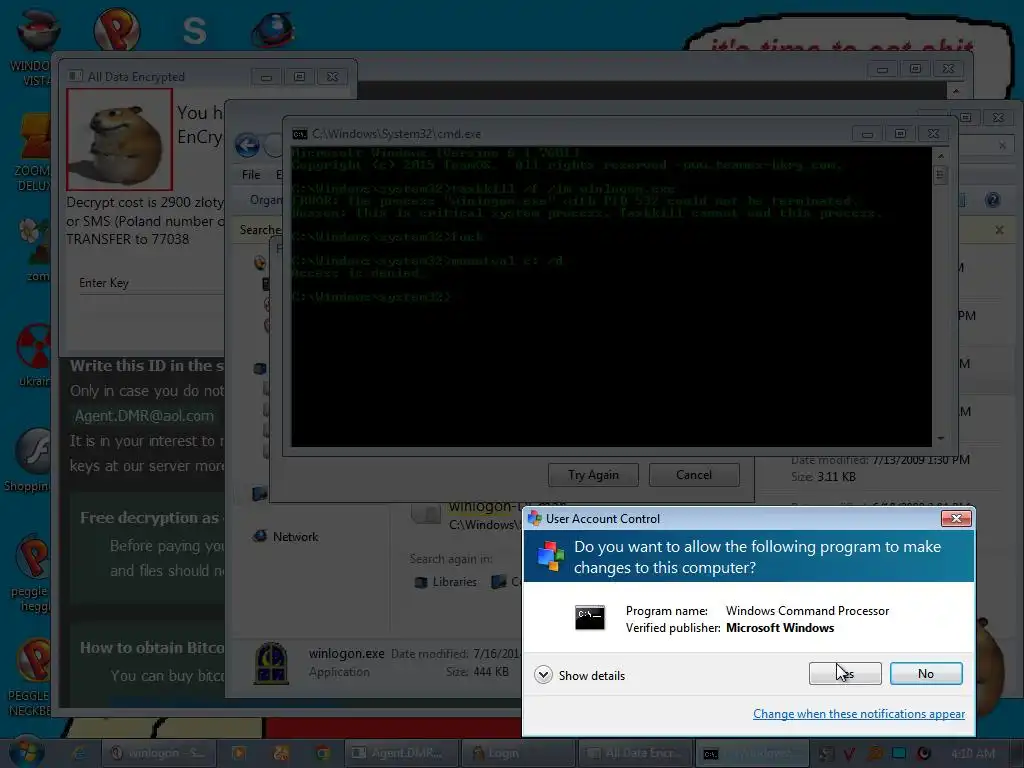This screenshot has height=768, width=1024.
Task: Click the Windows Command Processor program icon
Action: tap(589, 618)
